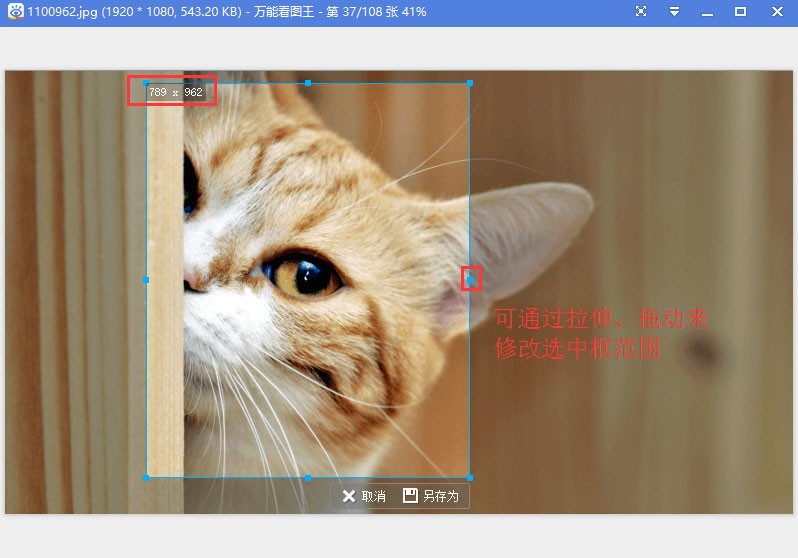The width and height of the screenshot is (798, 558).
Task: Click the app eye logo icon
Action: 14,11
